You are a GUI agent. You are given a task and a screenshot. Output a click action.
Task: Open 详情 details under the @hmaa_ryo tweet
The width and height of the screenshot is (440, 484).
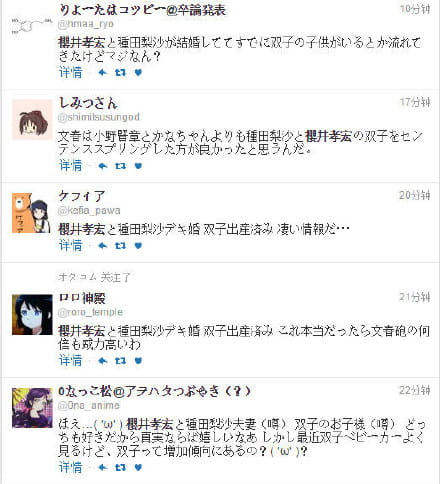click(70, 72)
